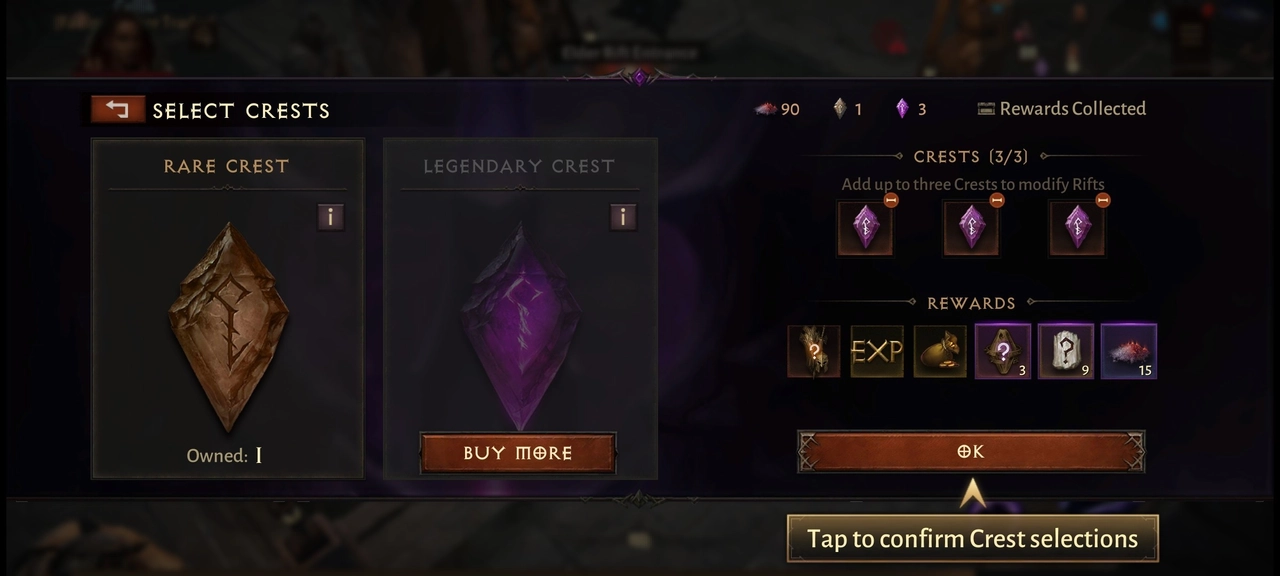Open Legendary Crest info icon

623,216
